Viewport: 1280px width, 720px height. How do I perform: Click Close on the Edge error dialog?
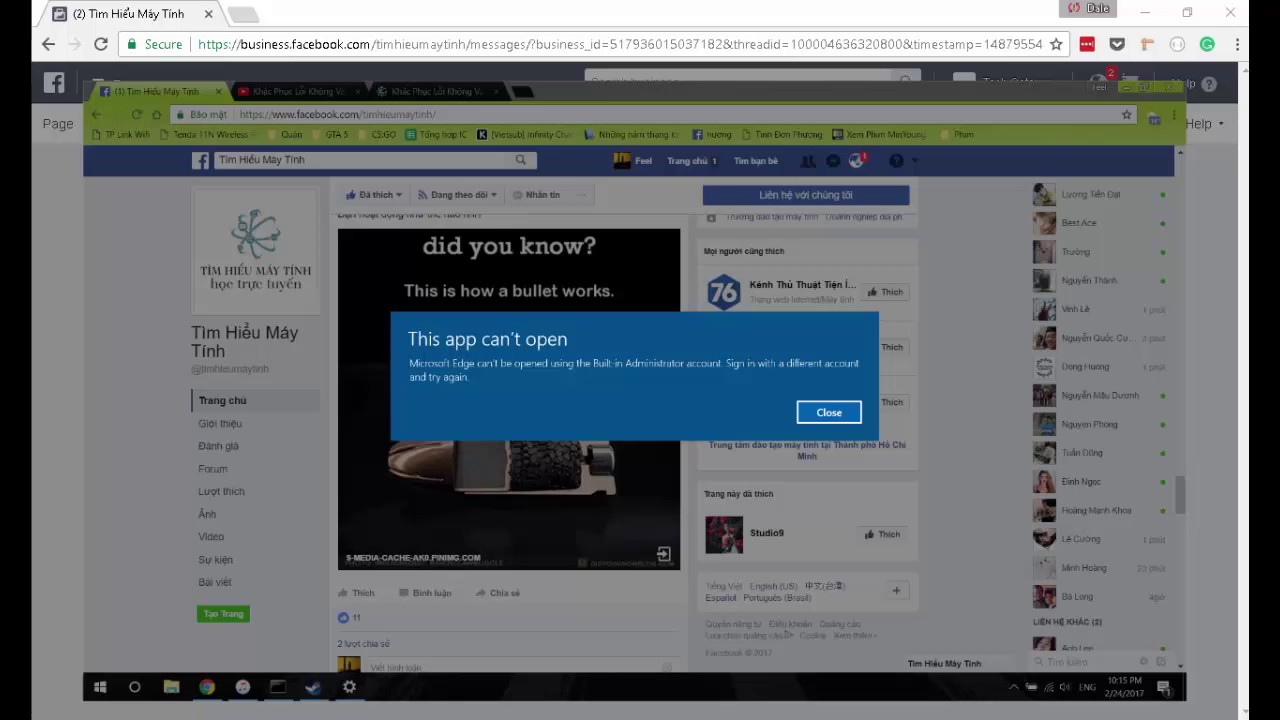(829, 412)
